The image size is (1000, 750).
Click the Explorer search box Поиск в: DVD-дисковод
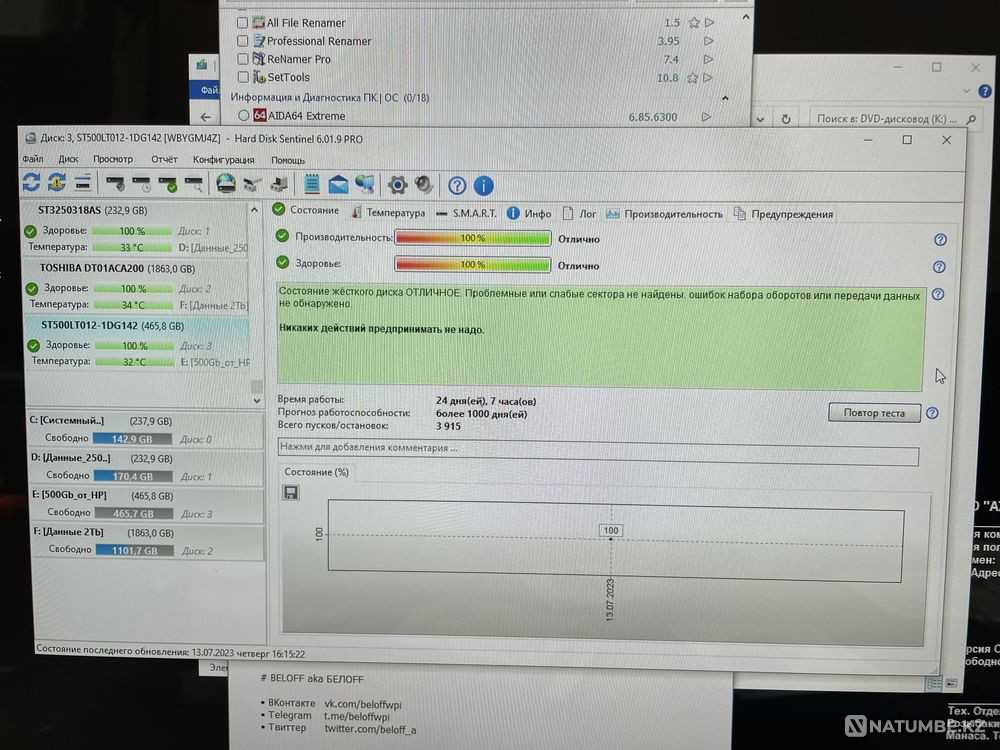(895, 119)
